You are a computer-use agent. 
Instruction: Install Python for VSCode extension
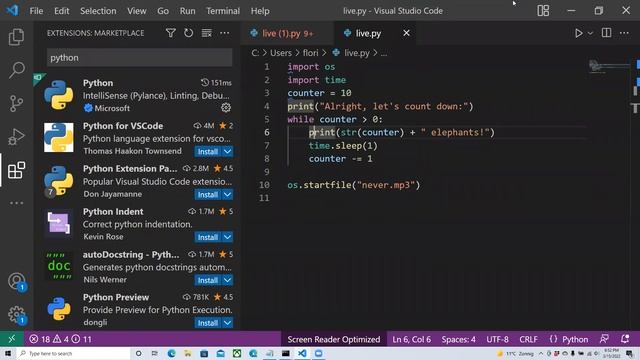coord(208,151)
